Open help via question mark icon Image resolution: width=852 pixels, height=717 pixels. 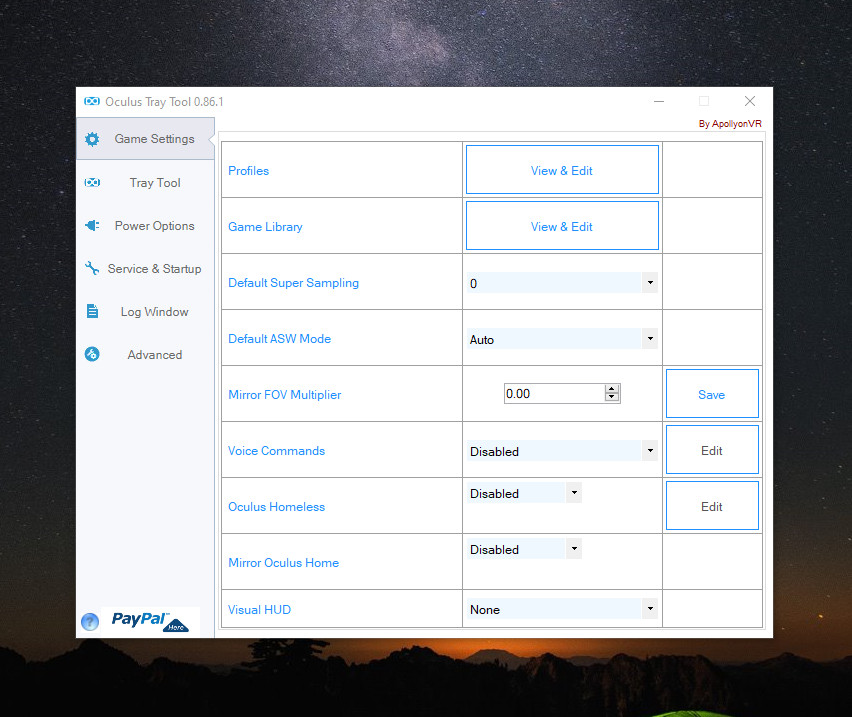pos(90,621)
